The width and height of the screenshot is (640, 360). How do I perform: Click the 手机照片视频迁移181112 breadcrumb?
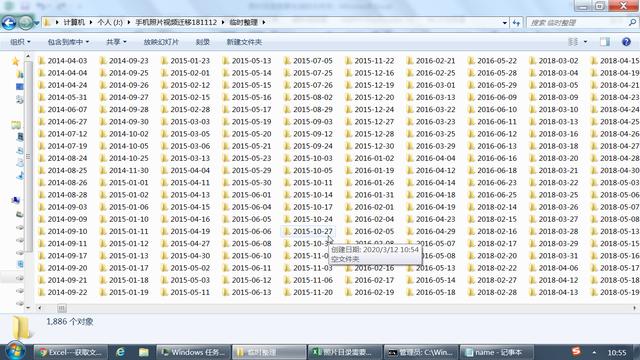176,22
